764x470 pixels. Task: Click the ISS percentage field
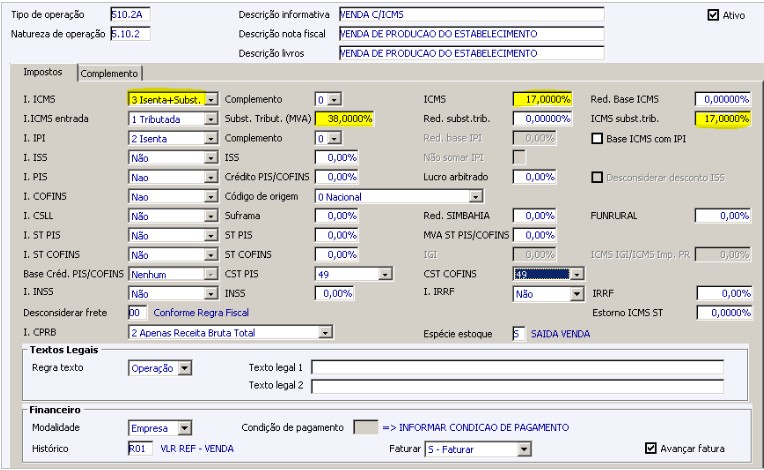(337, 158)
